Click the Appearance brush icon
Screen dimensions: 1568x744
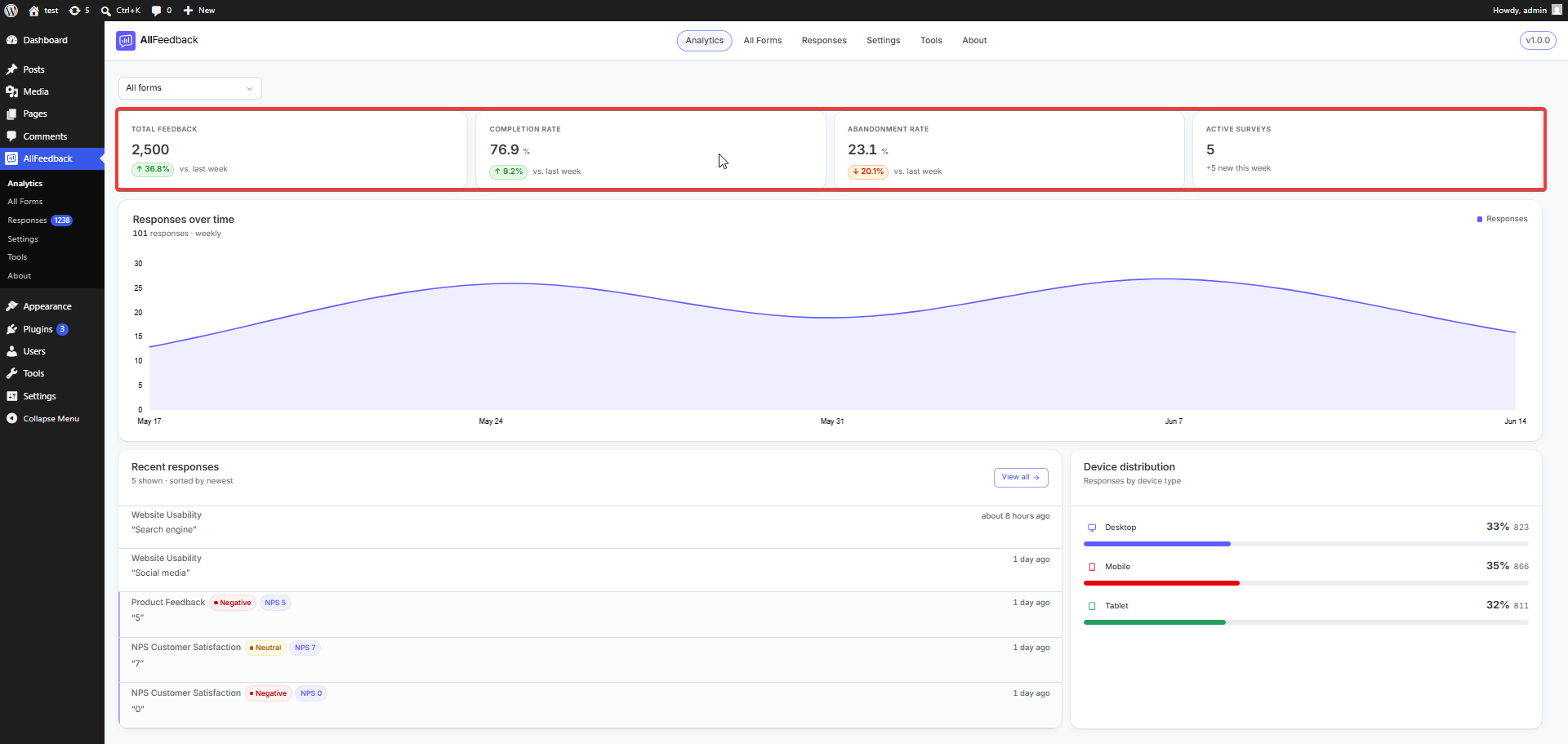(x=11, y=306)
